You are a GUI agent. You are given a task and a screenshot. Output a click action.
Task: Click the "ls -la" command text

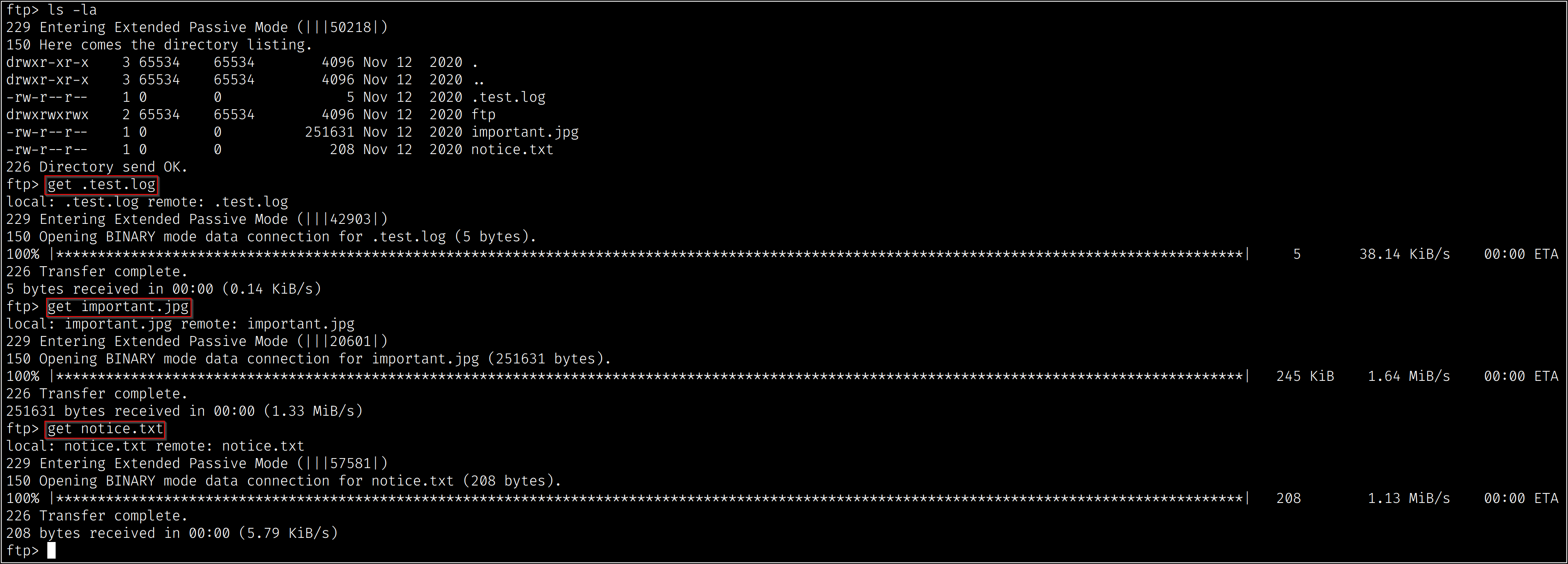click(x=72, y=10)
